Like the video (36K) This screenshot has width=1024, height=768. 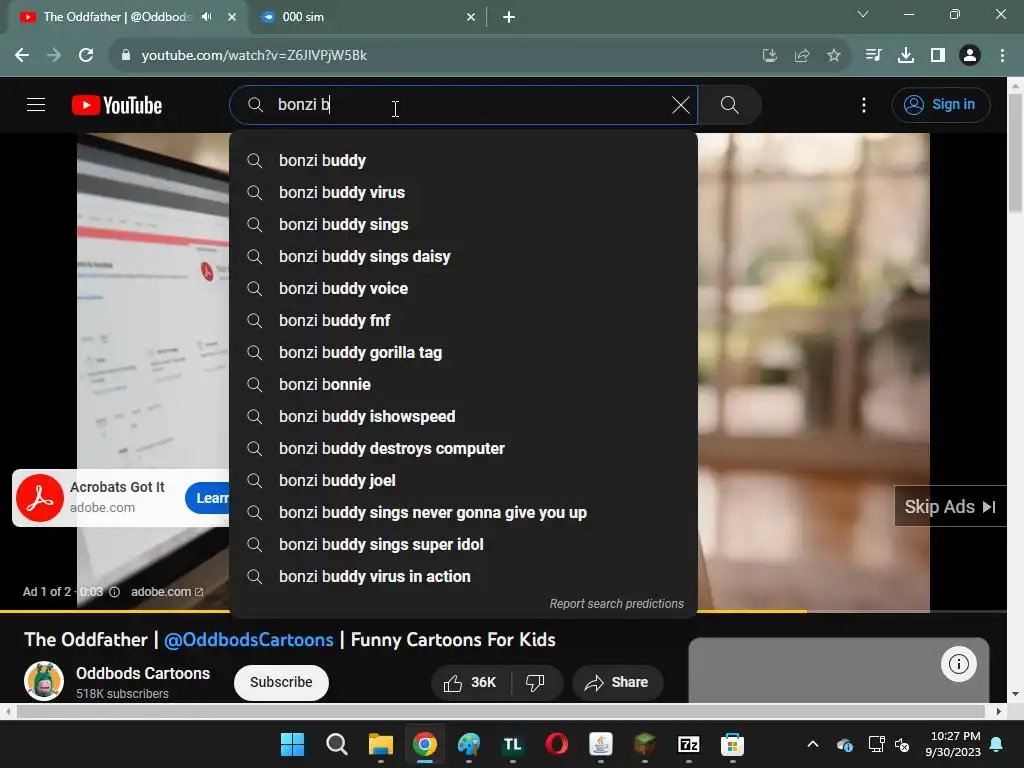471,682
